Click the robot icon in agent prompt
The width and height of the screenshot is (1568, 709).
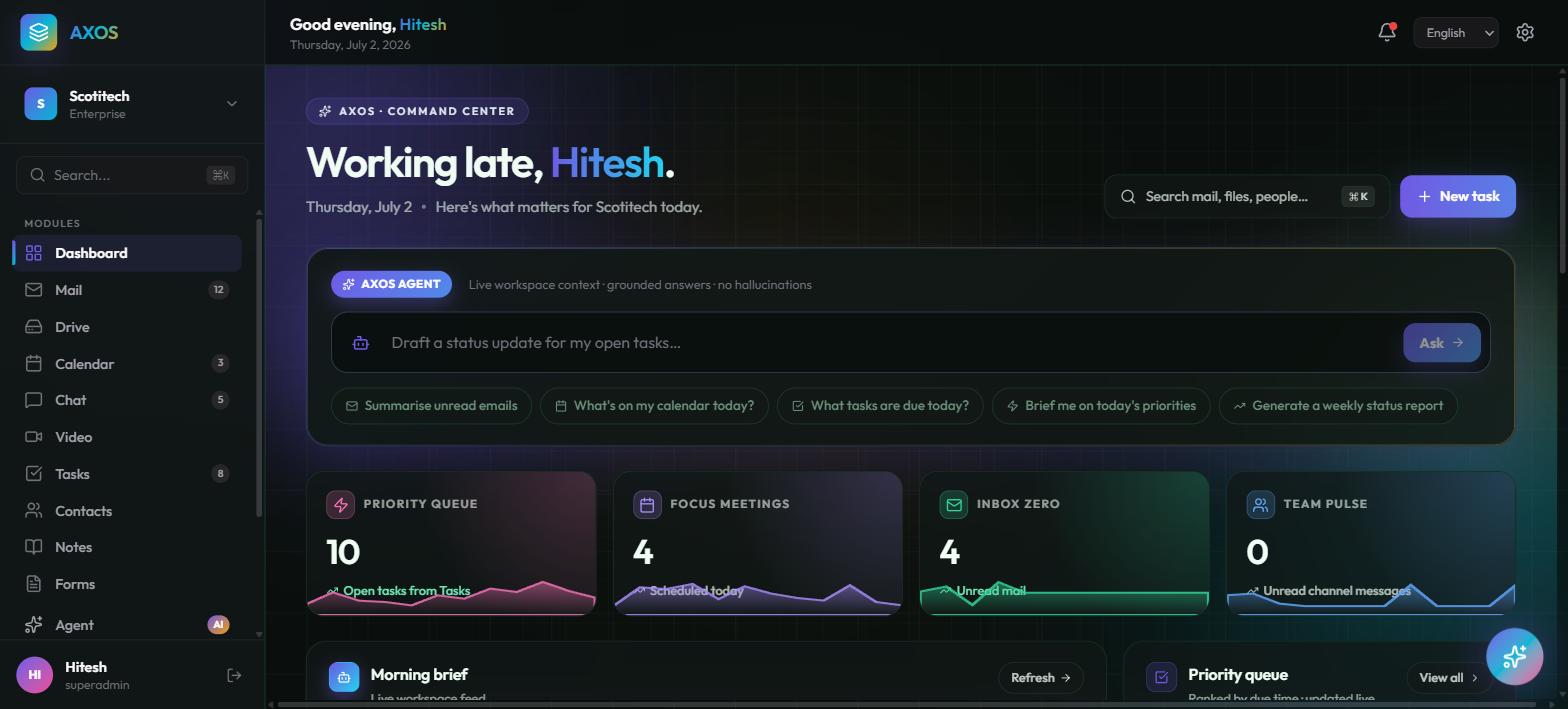coord(361,343)
